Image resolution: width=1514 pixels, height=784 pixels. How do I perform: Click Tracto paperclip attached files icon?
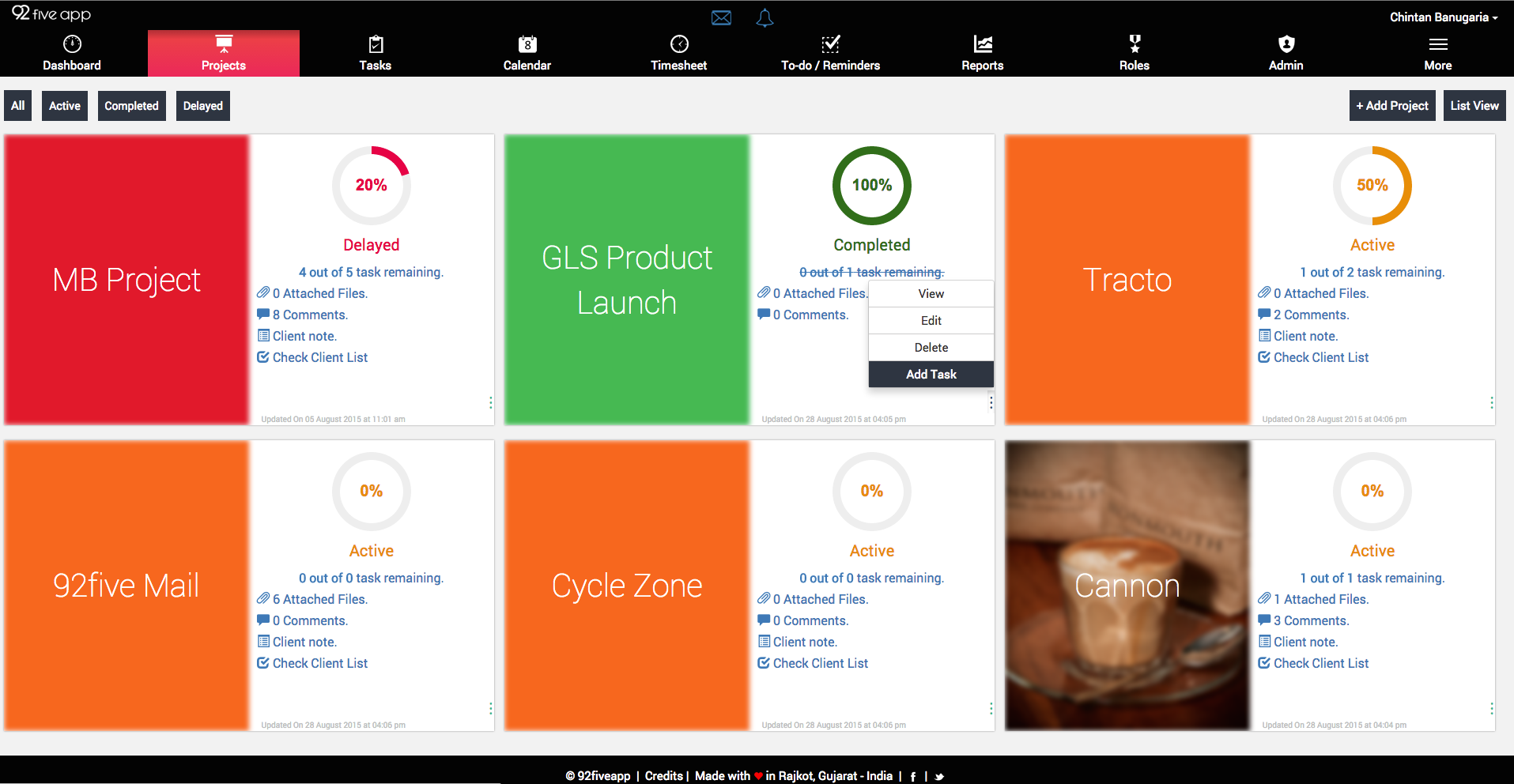(1264, 293)
